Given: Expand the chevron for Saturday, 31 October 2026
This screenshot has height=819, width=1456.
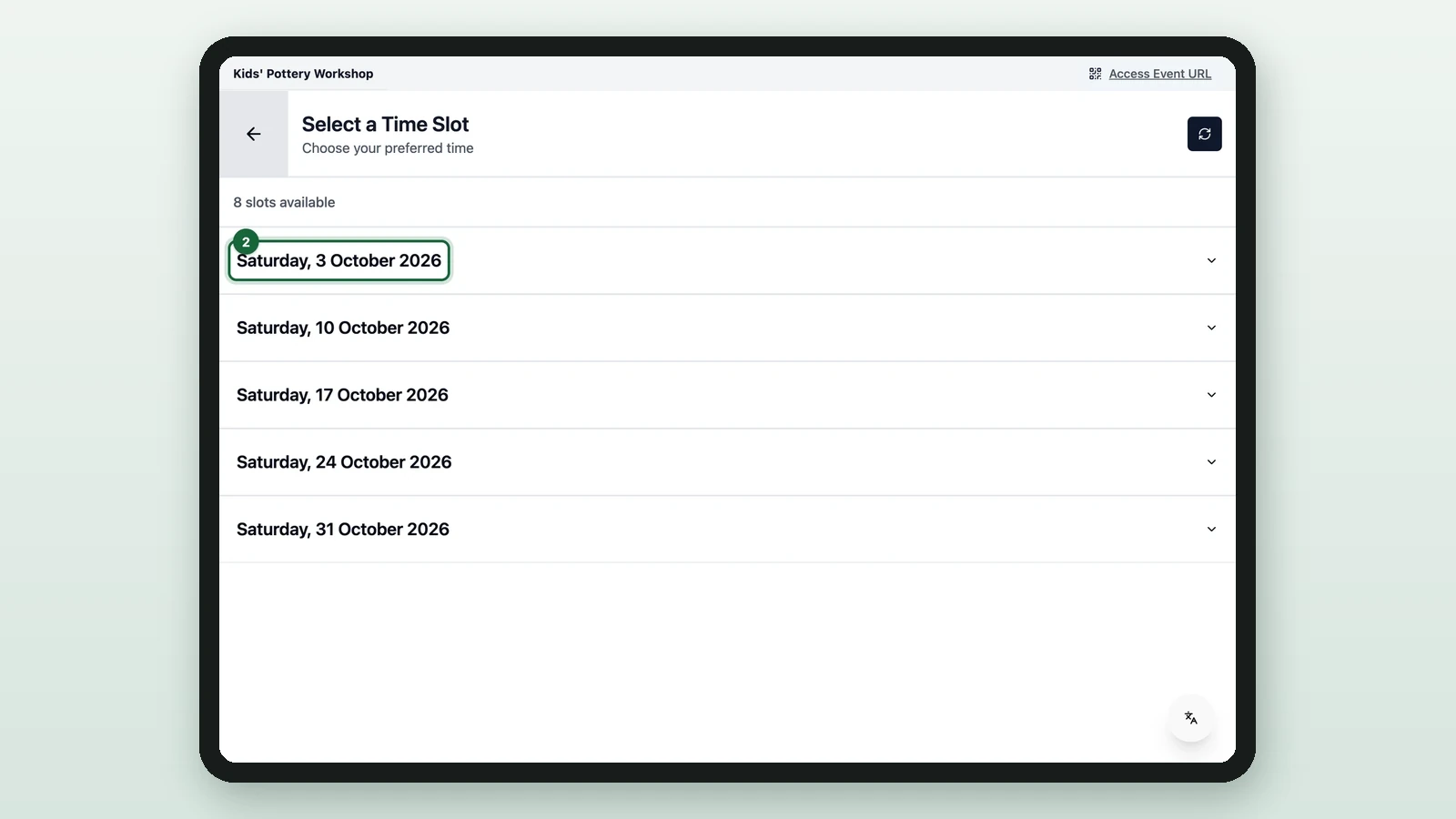Looking at the screenshot, I should coord(1211,530).
